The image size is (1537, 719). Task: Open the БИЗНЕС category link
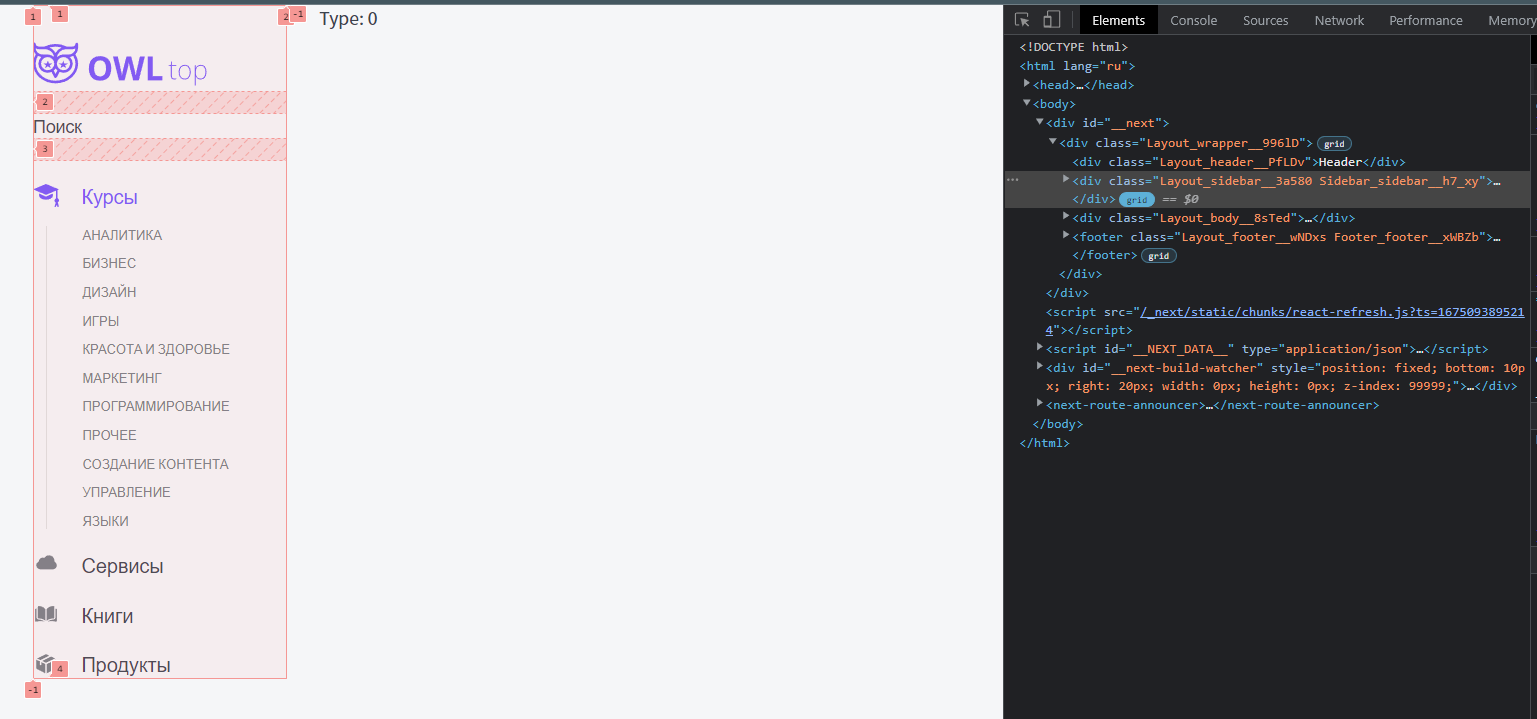[x=109, y=263]
